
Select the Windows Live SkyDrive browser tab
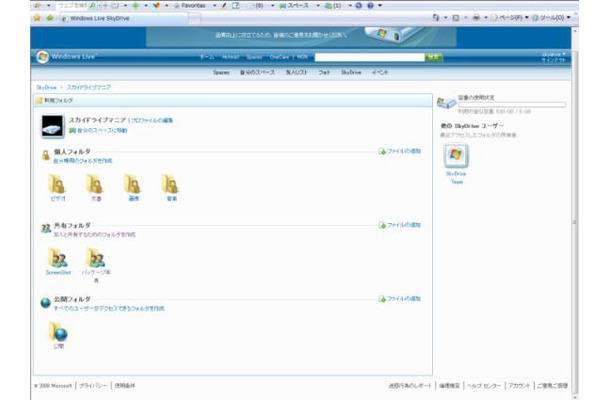point(124,18)
